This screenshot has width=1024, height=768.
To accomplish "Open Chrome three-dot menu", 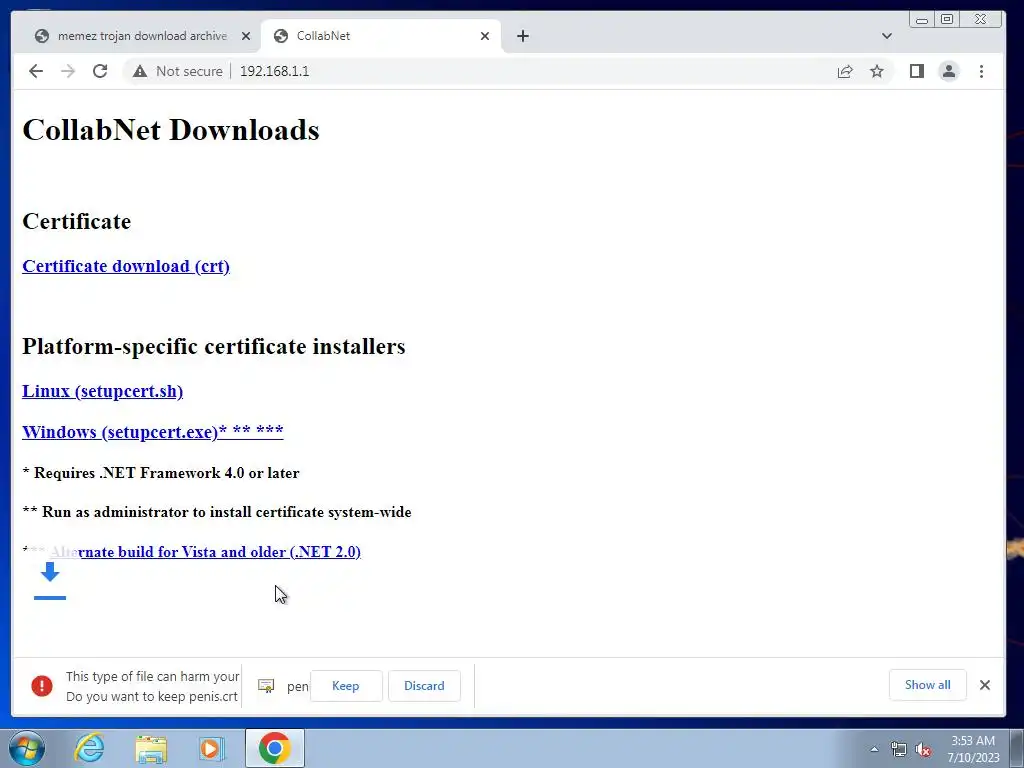I will 981,71.
